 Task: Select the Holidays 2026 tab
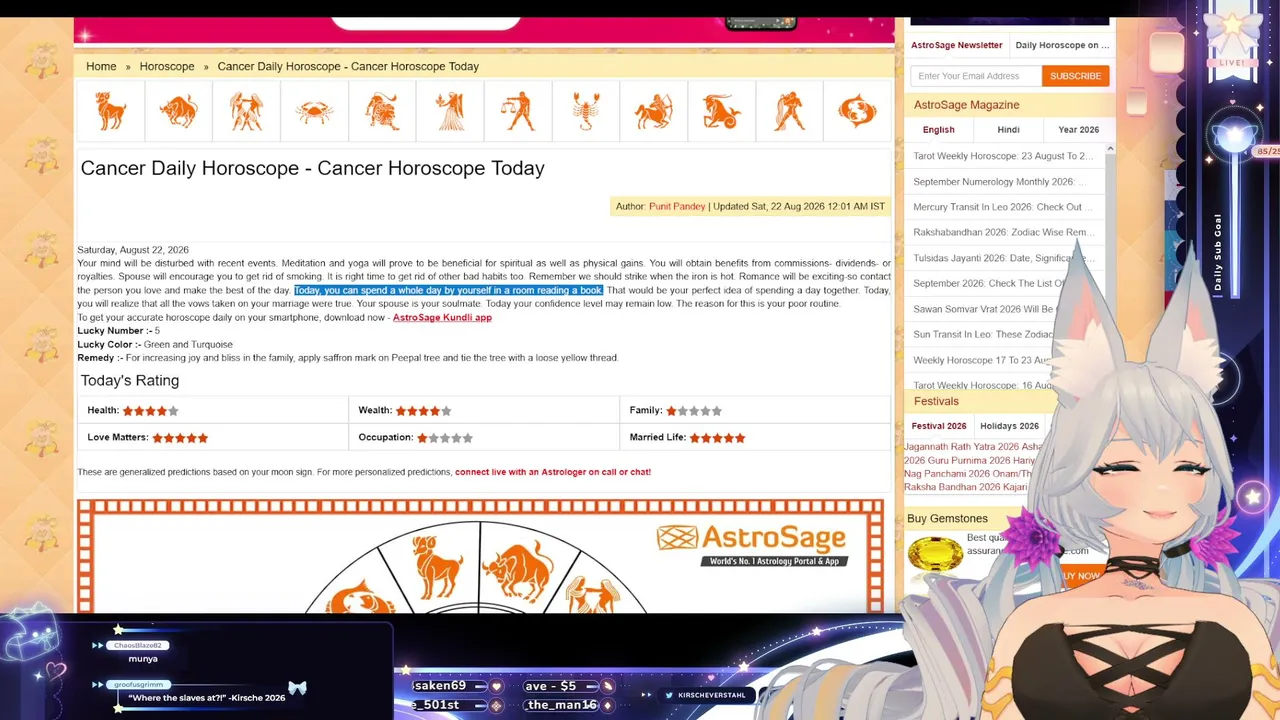coord(1009,426)
